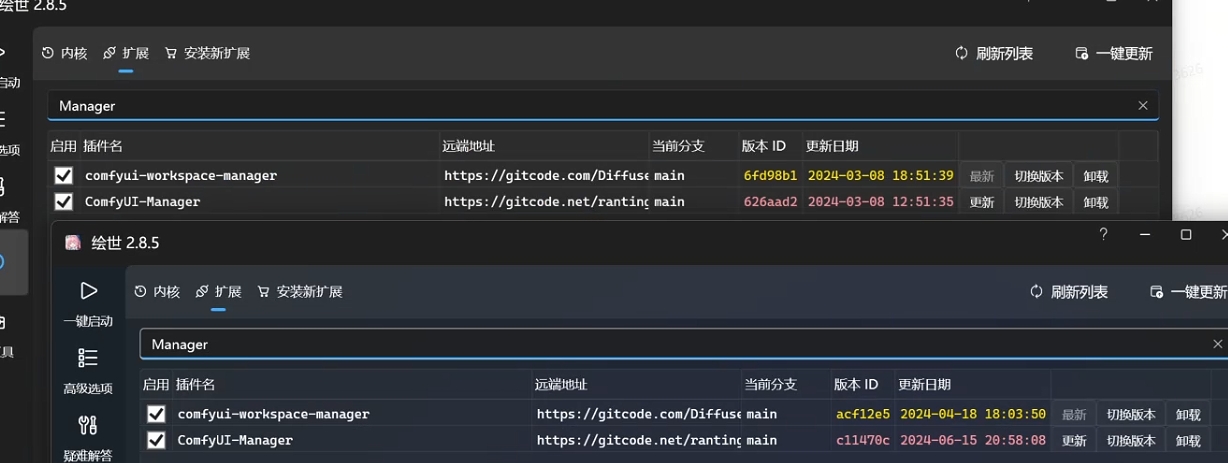This screenshot has height=463, width=1228.
Task: Click 刷新列表 refresh button in back window
Action: (994, 54)
